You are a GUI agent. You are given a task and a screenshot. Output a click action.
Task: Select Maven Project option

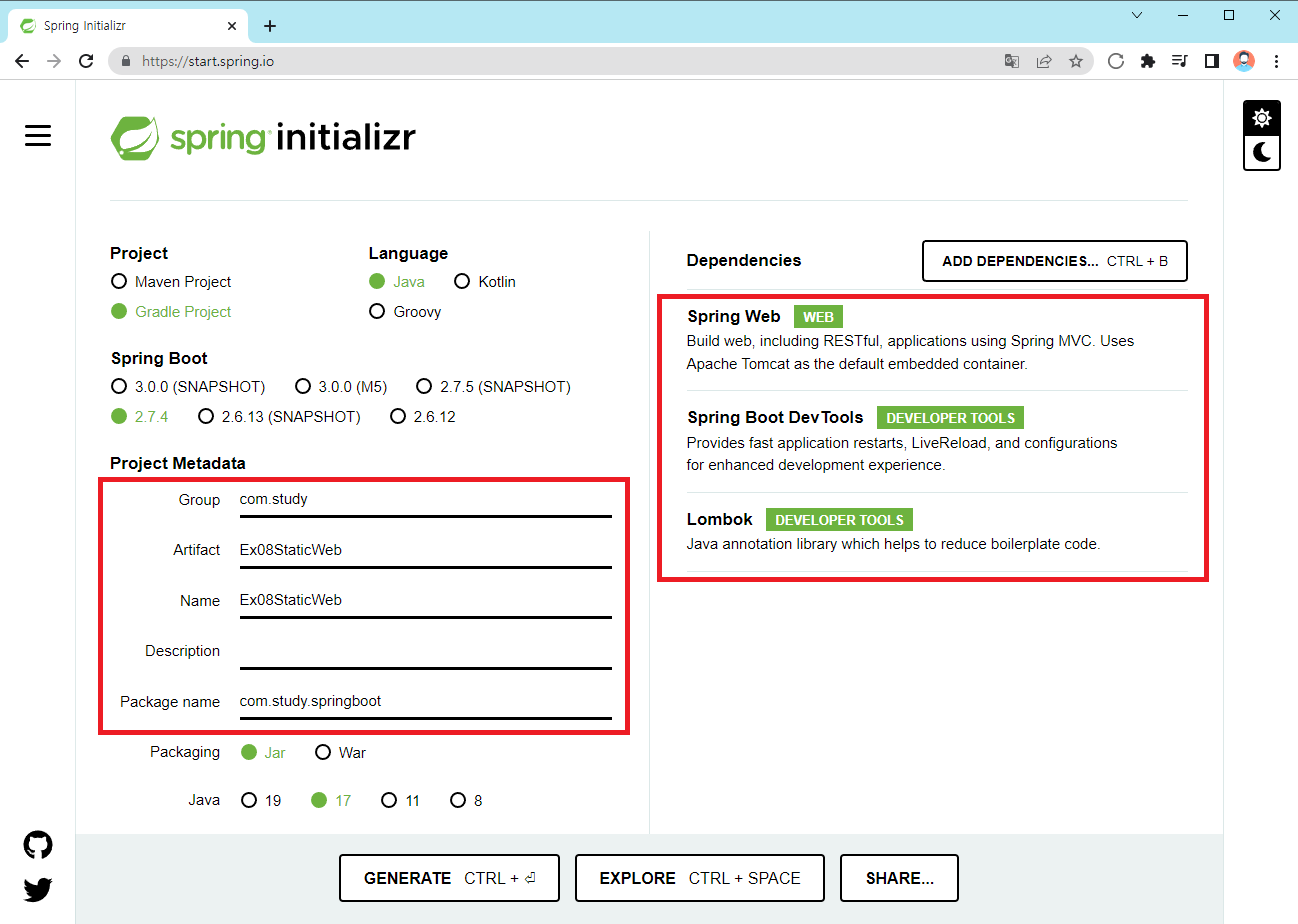tap(171, 282)
